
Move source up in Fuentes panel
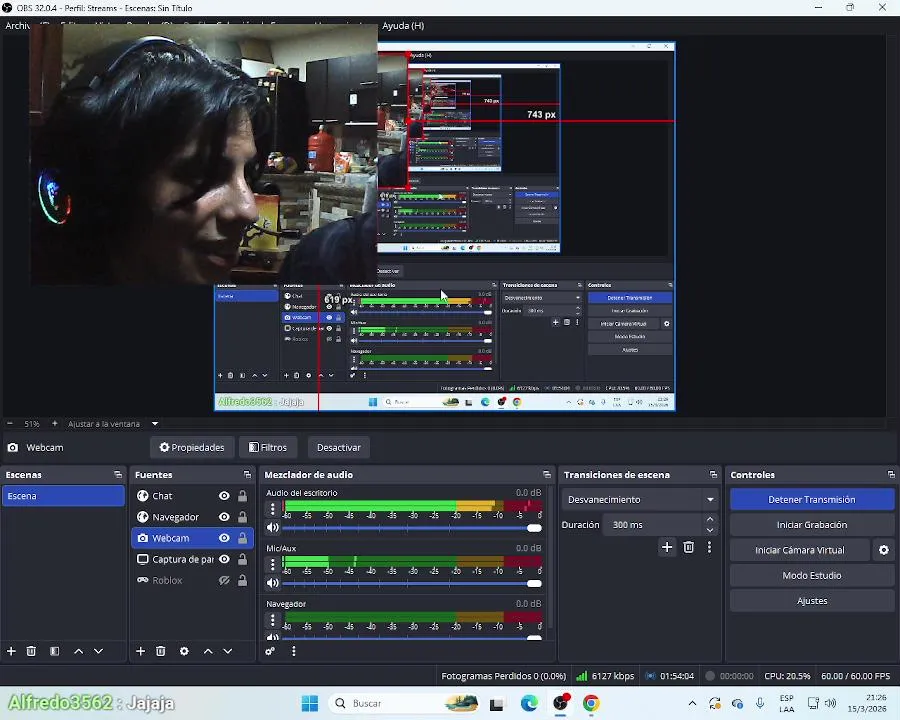(x=208, y=651)
